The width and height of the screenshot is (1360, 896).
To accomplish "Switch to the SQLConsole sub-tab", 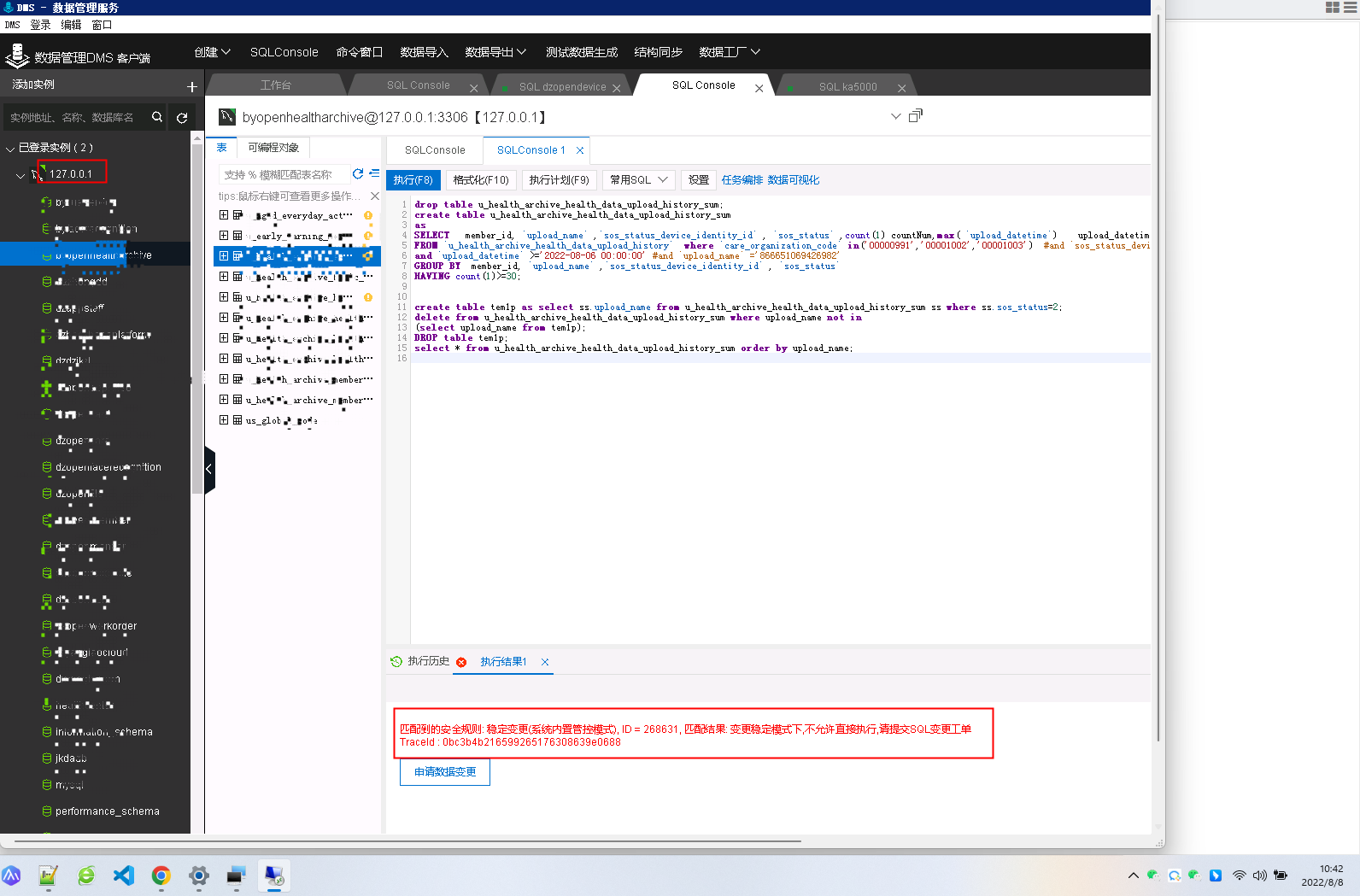I will pyautogui.click(x=435, y=150).
